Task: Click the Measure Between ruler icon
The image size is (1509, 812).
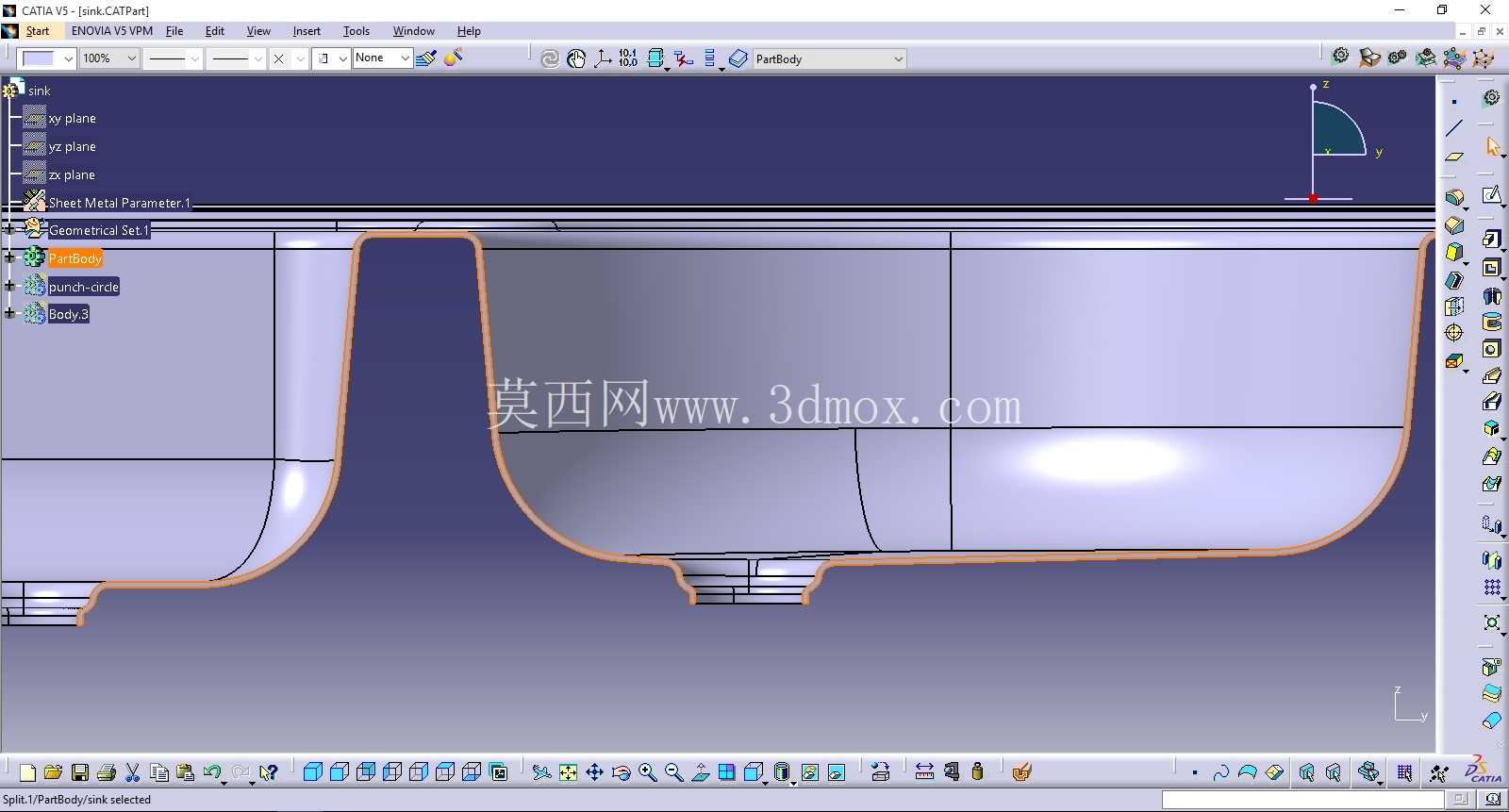Action: pyautogui.click(x=924, y=772)
